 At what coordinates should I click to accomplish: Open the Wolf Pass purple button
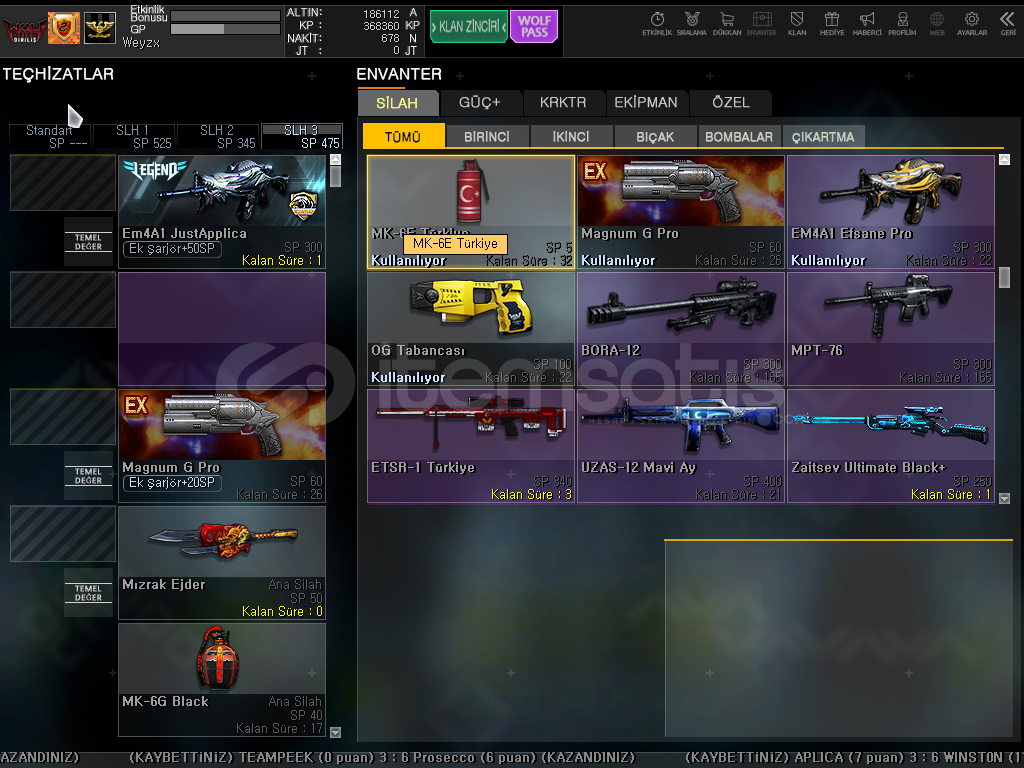534,26
